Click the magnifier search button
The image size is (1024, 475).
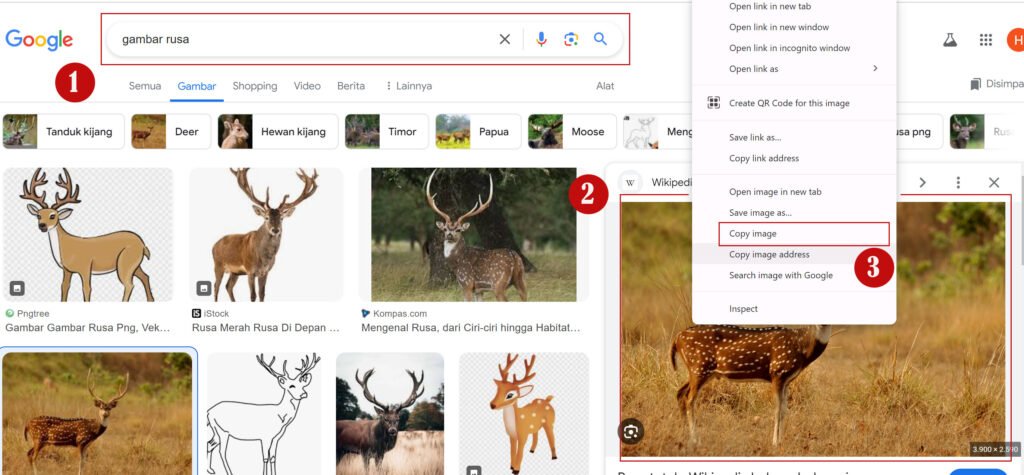coord(601,39)
